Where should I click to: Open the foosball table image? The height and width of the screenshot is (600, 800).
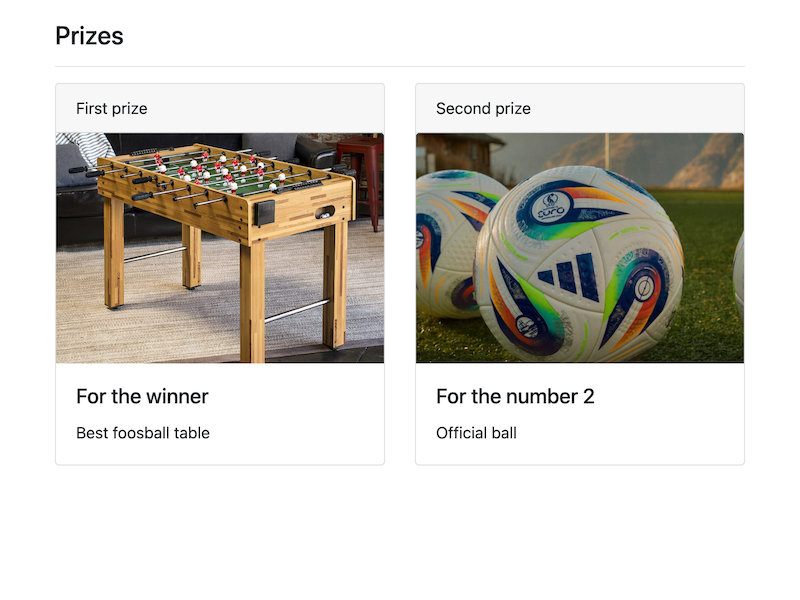click(x=220, y=247)
